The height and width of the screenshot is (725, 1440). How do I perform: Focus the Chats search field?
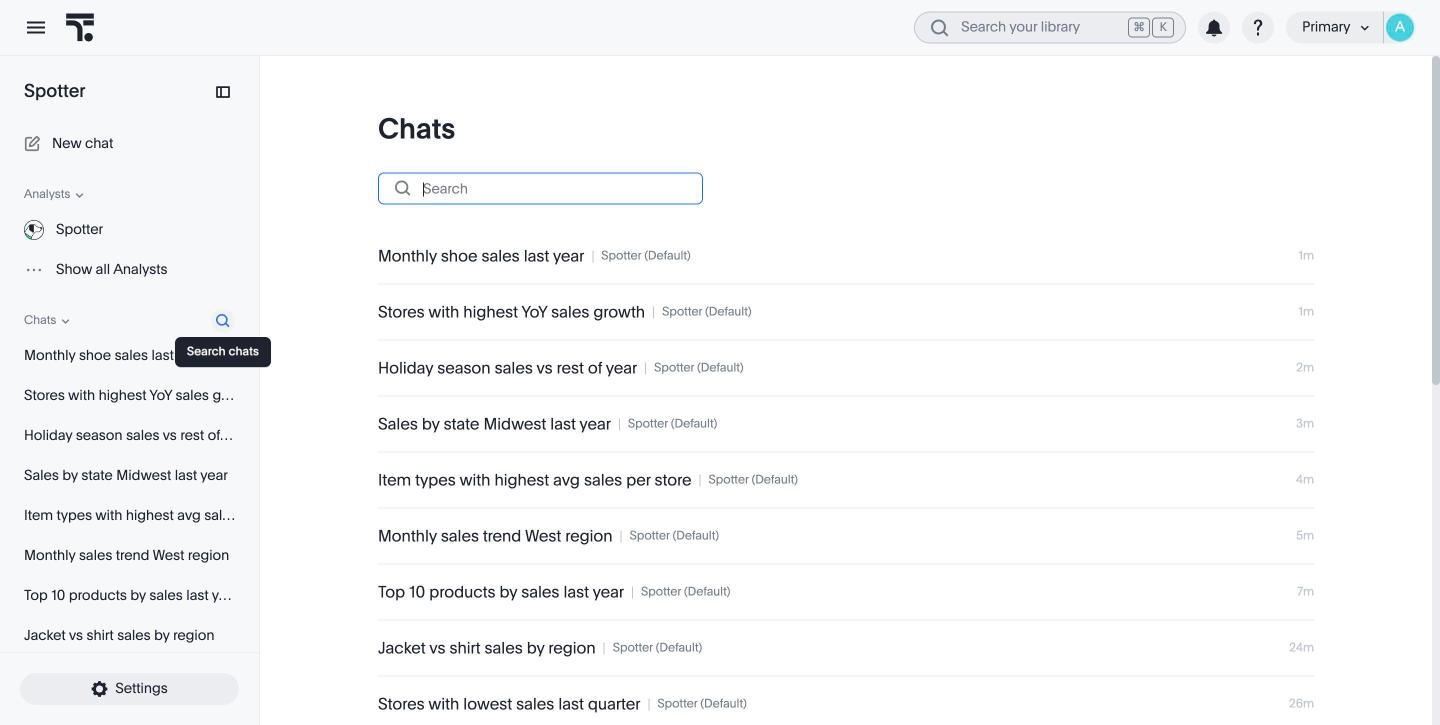pyautogui.click(x=540, y=189)
